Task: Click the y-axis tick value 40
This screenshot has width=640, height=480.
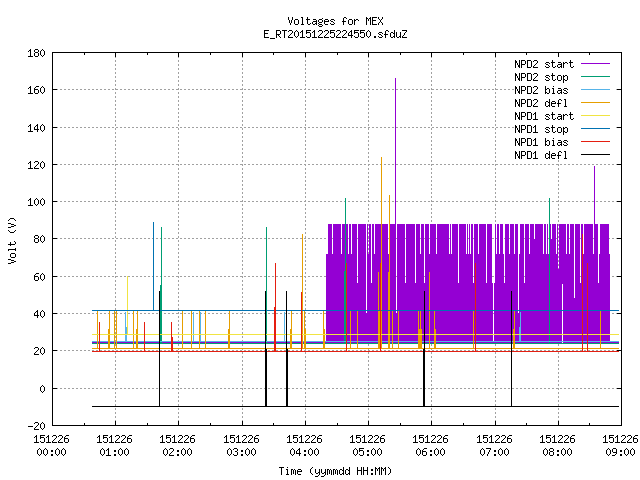Action: click(39, 314)
